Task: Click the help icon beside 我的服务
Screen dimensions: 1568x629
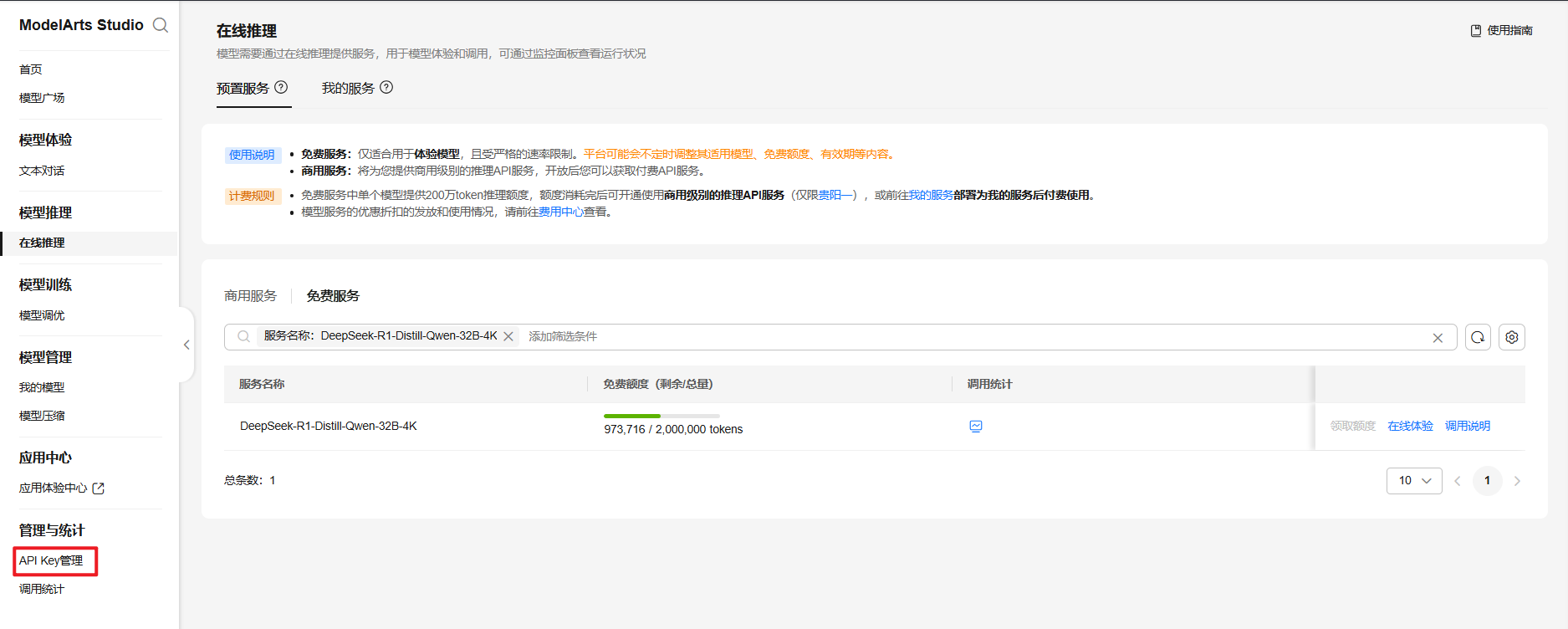Action: (x=386, y=87)
